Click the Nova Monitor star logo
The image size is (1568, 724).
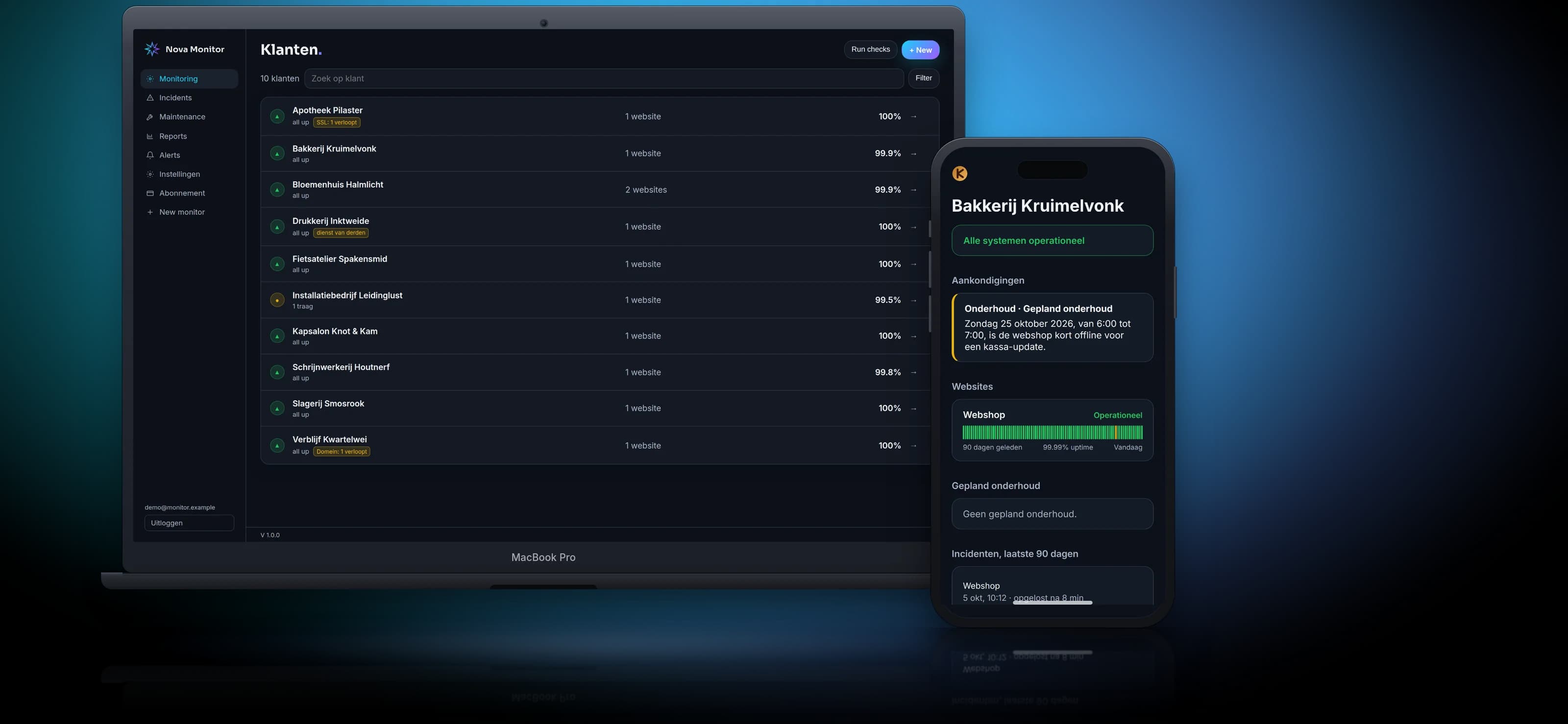pyautogui.click(x=151, y=48)
